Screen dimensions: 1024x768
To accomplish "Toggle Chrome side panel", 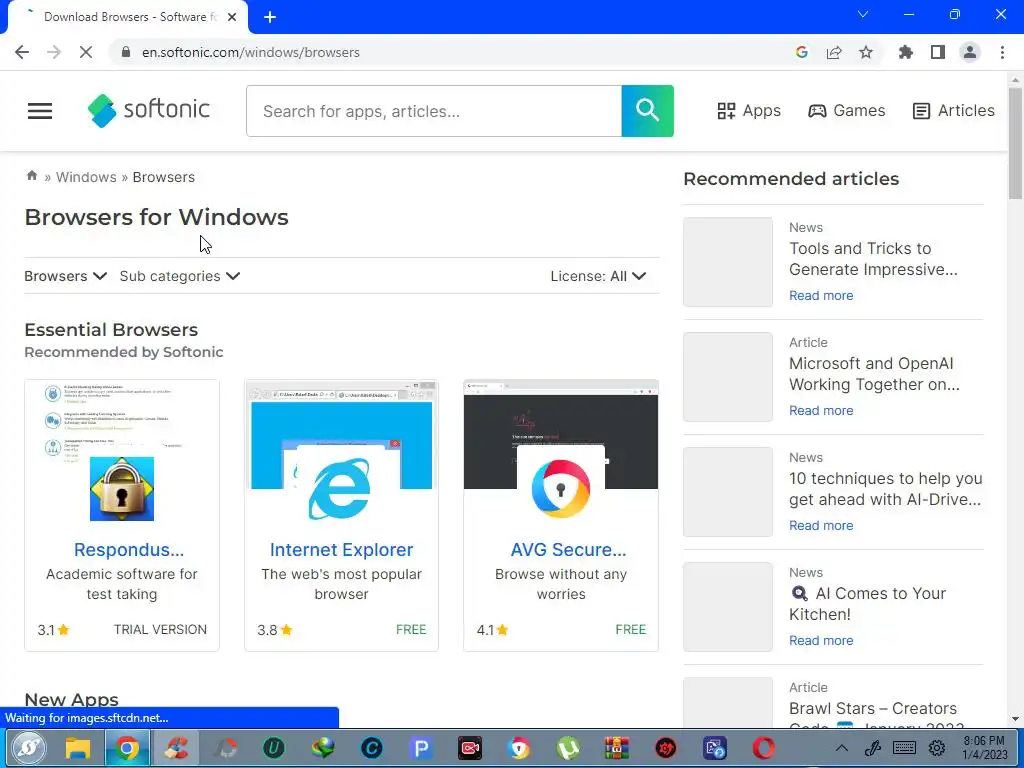I will click(938, 52).
